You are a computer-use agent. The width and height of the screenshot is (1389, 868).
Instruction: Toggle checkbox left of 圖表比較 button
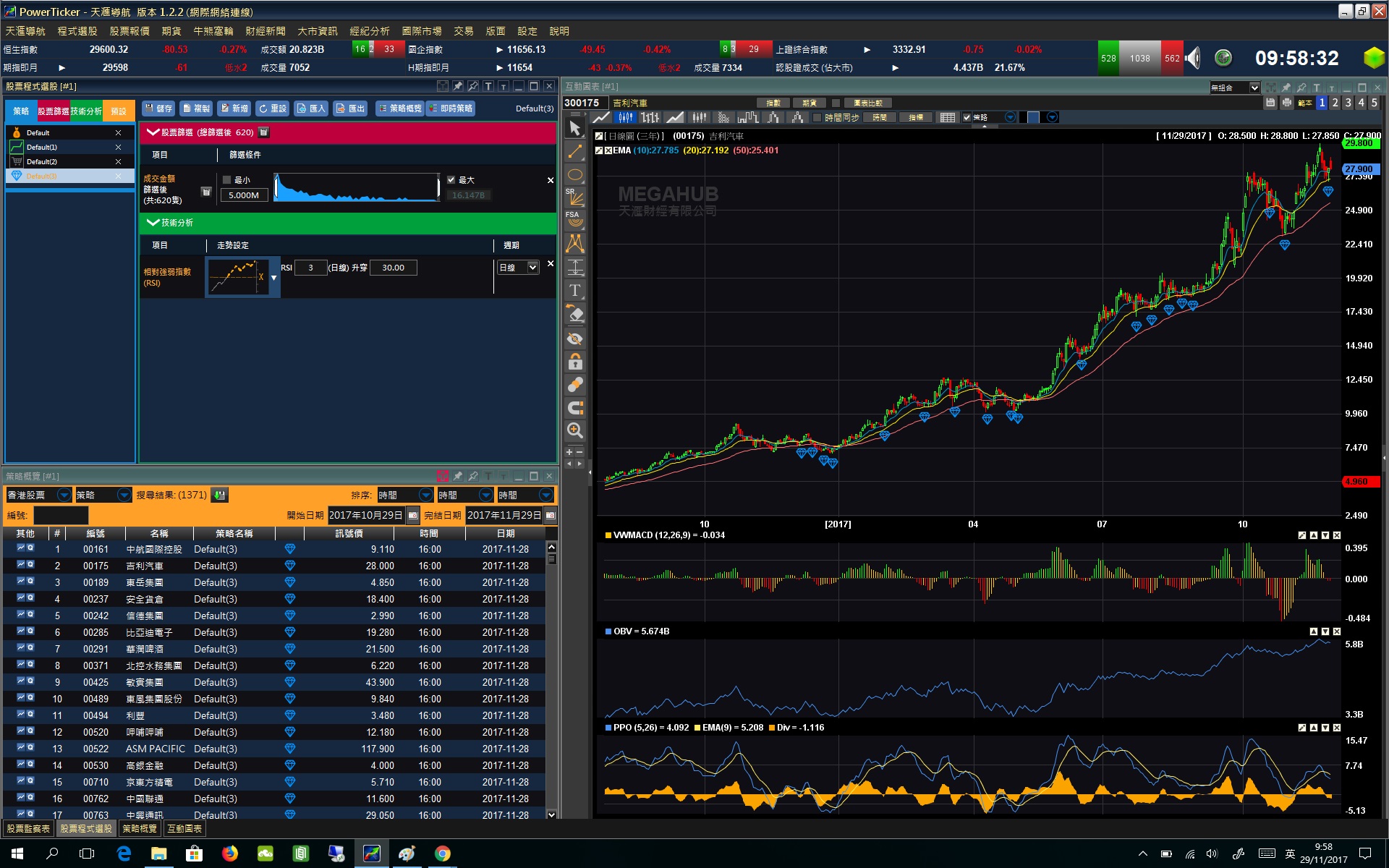(836, 103)
